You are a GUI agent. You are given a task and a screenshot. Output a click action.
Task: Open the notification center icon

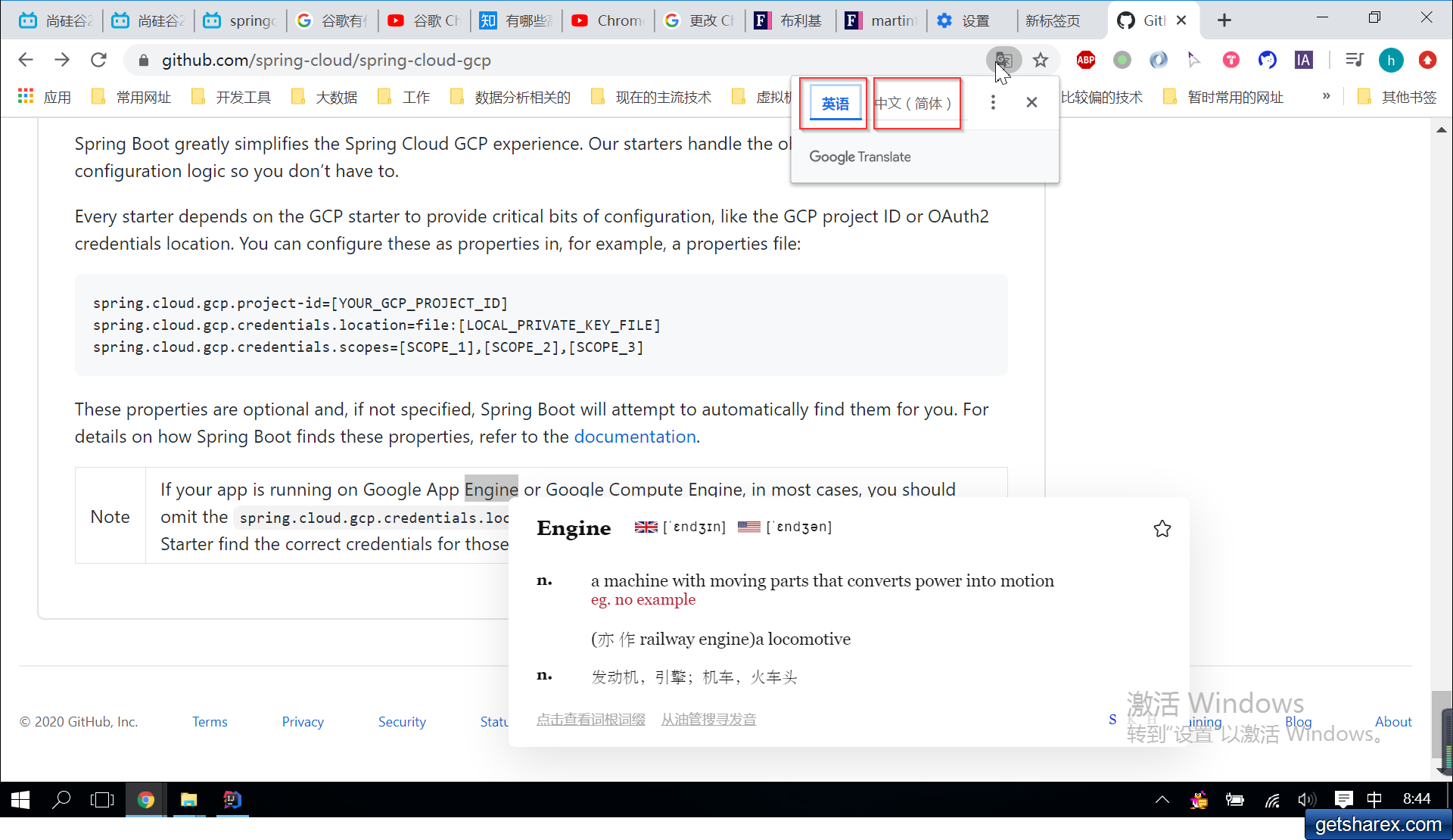(1343, 800)
